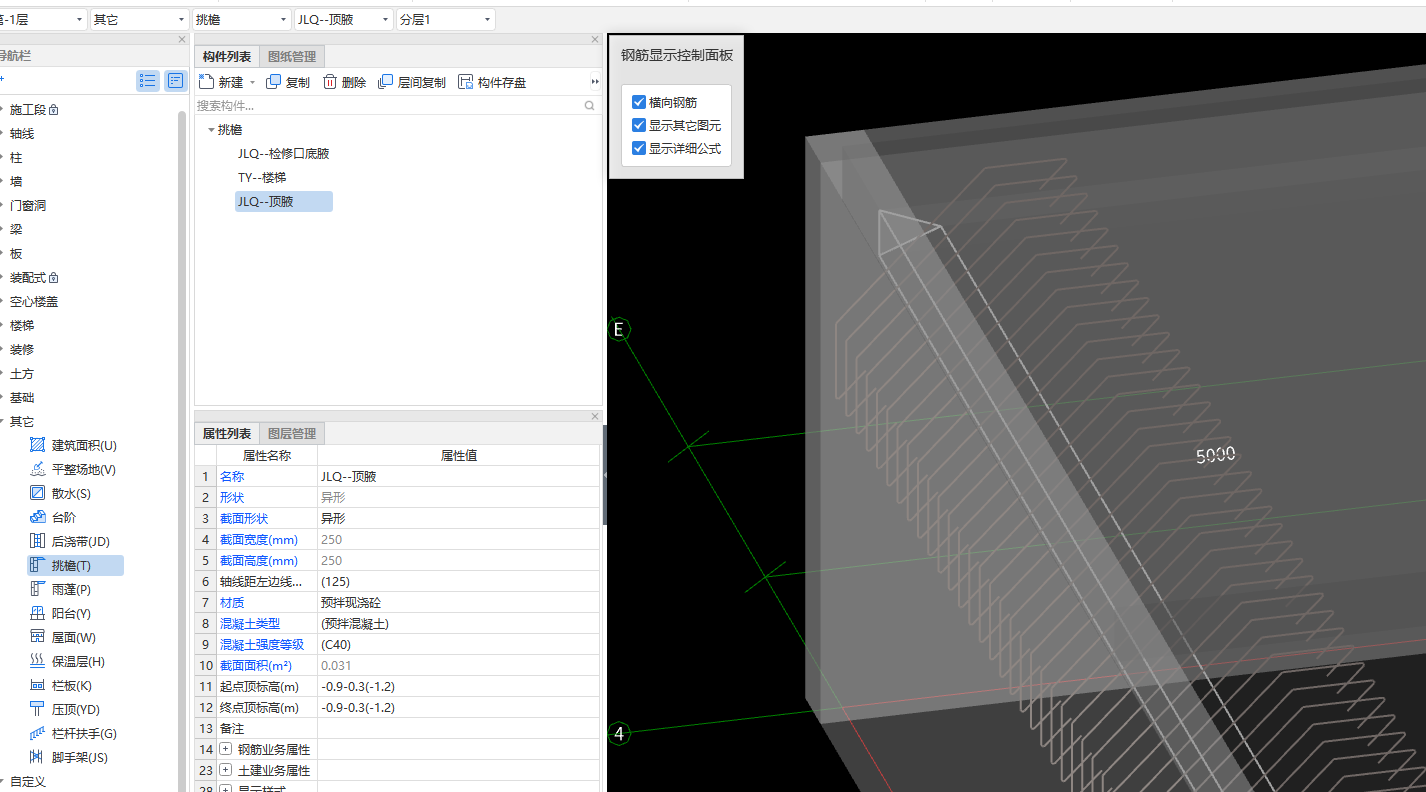The image size is (1426, 792).
Task: Click the navigation tree vertical scrollbar
Action: coord(182,450)
